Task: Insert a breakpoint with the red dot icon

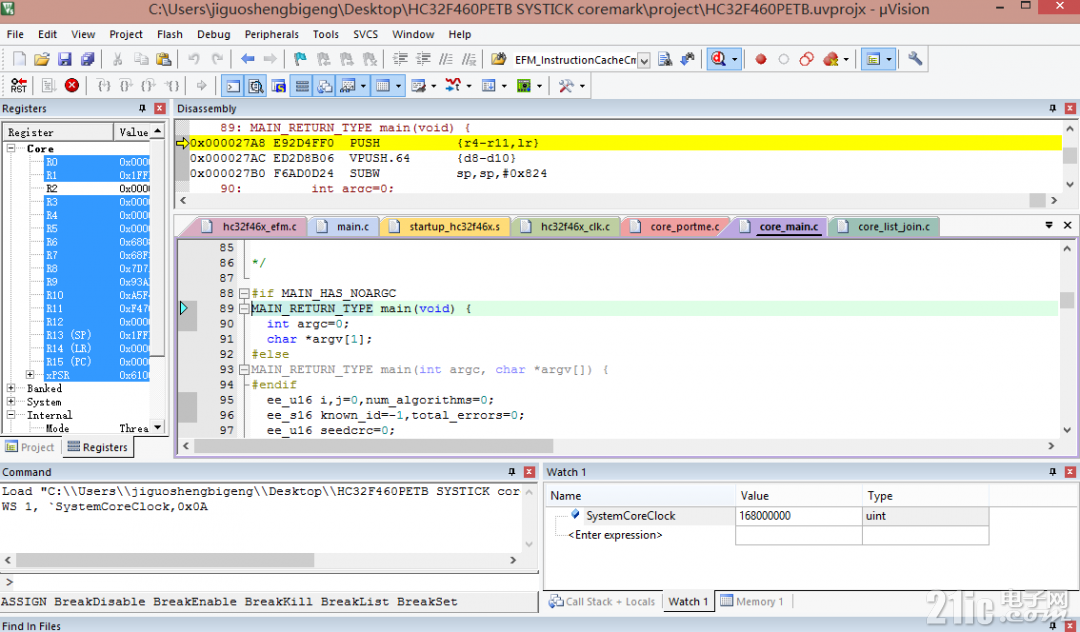Action: coord(760,60)
